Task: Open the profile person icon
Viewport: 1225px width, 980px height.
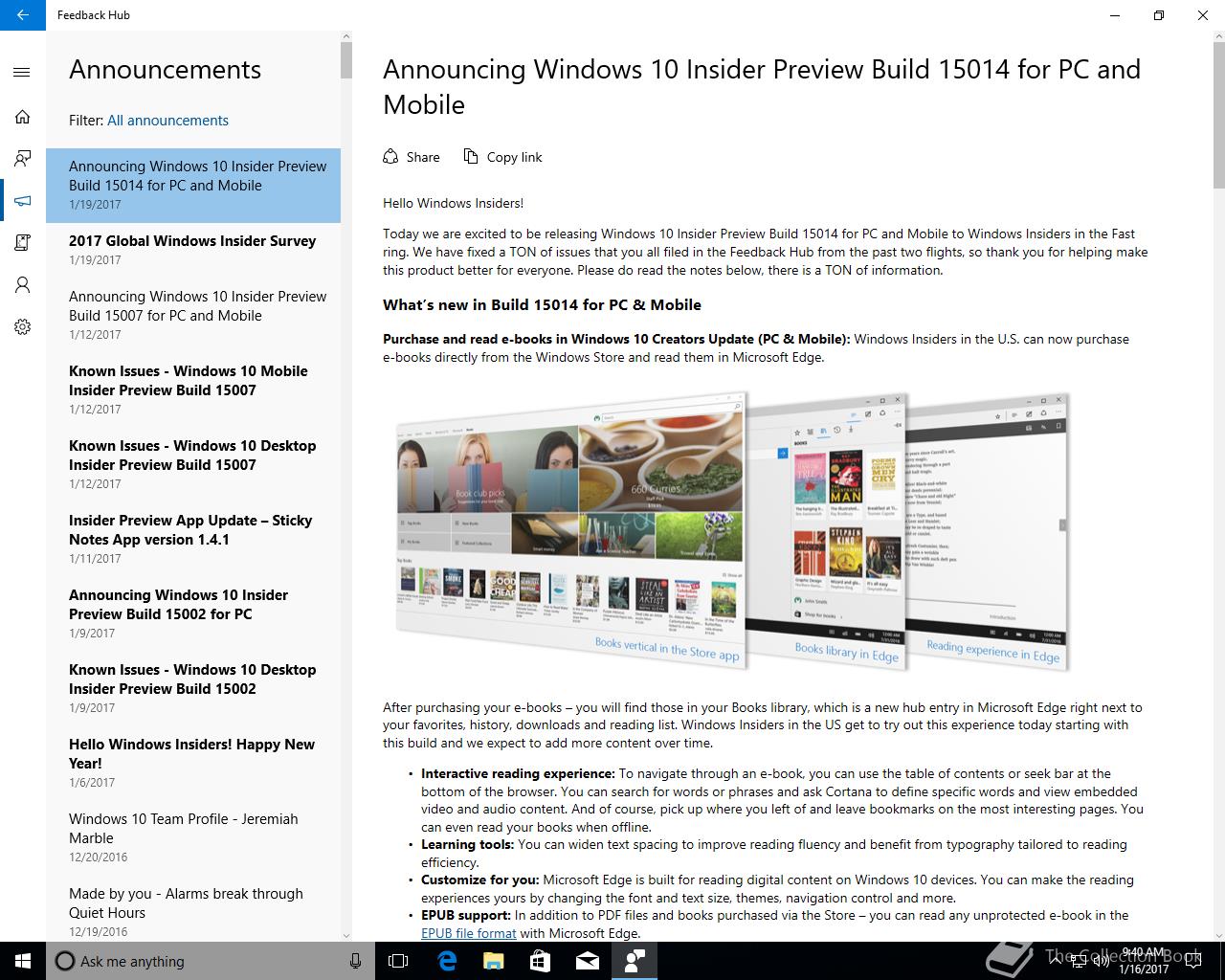Action: click(22, 285)
